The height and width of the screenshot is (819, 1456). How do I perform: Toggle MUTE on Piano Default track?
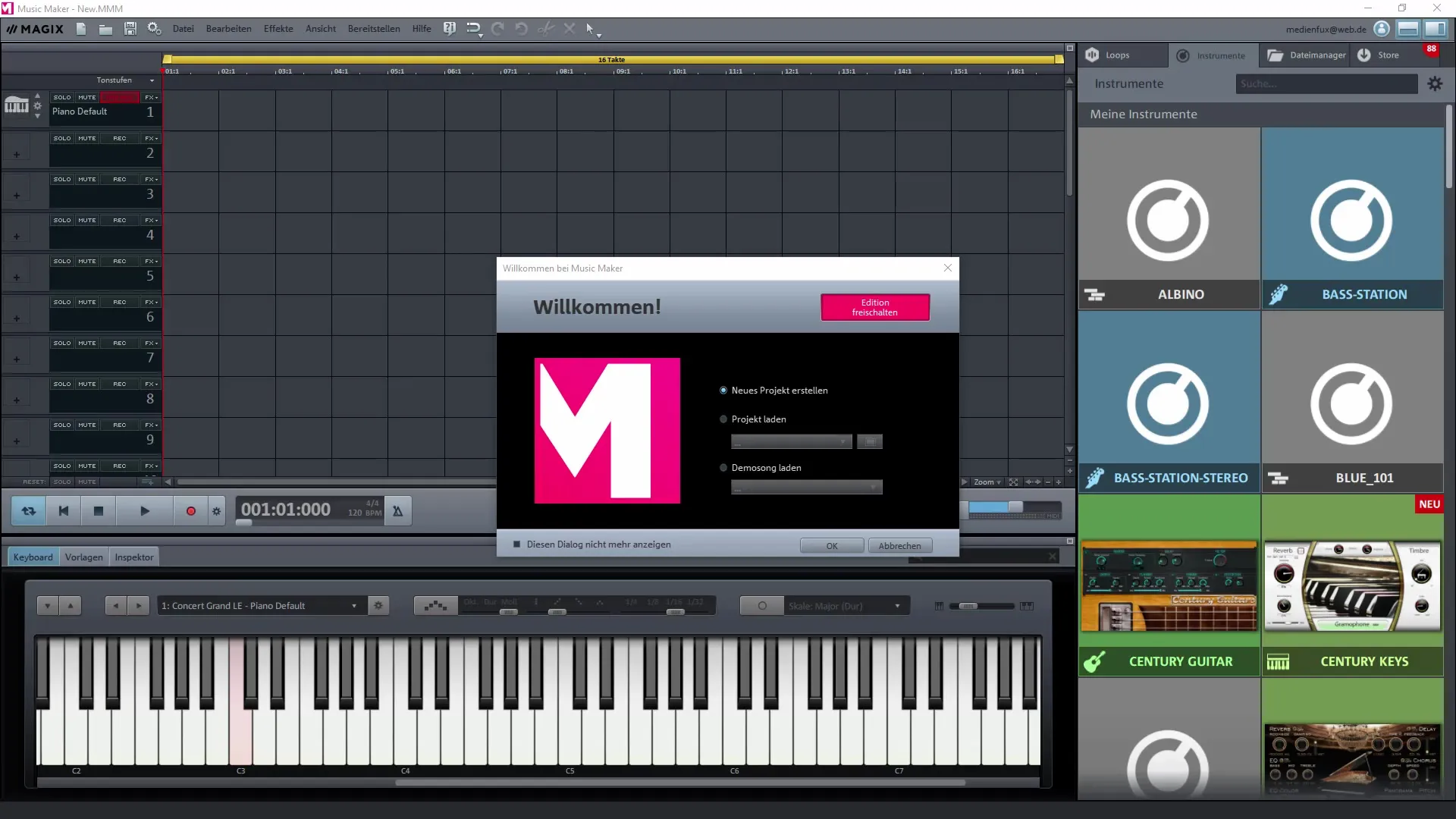coord(87,97)
